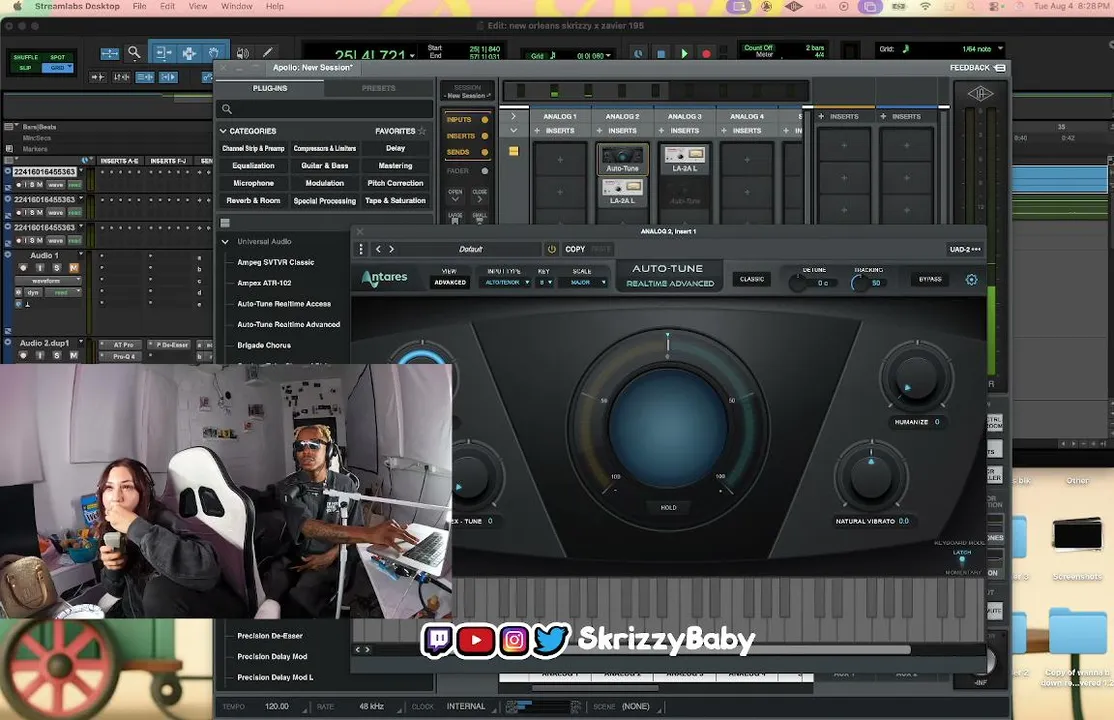Open the Window menu in menu bar
1114x720 pixels.
(237, 6)
